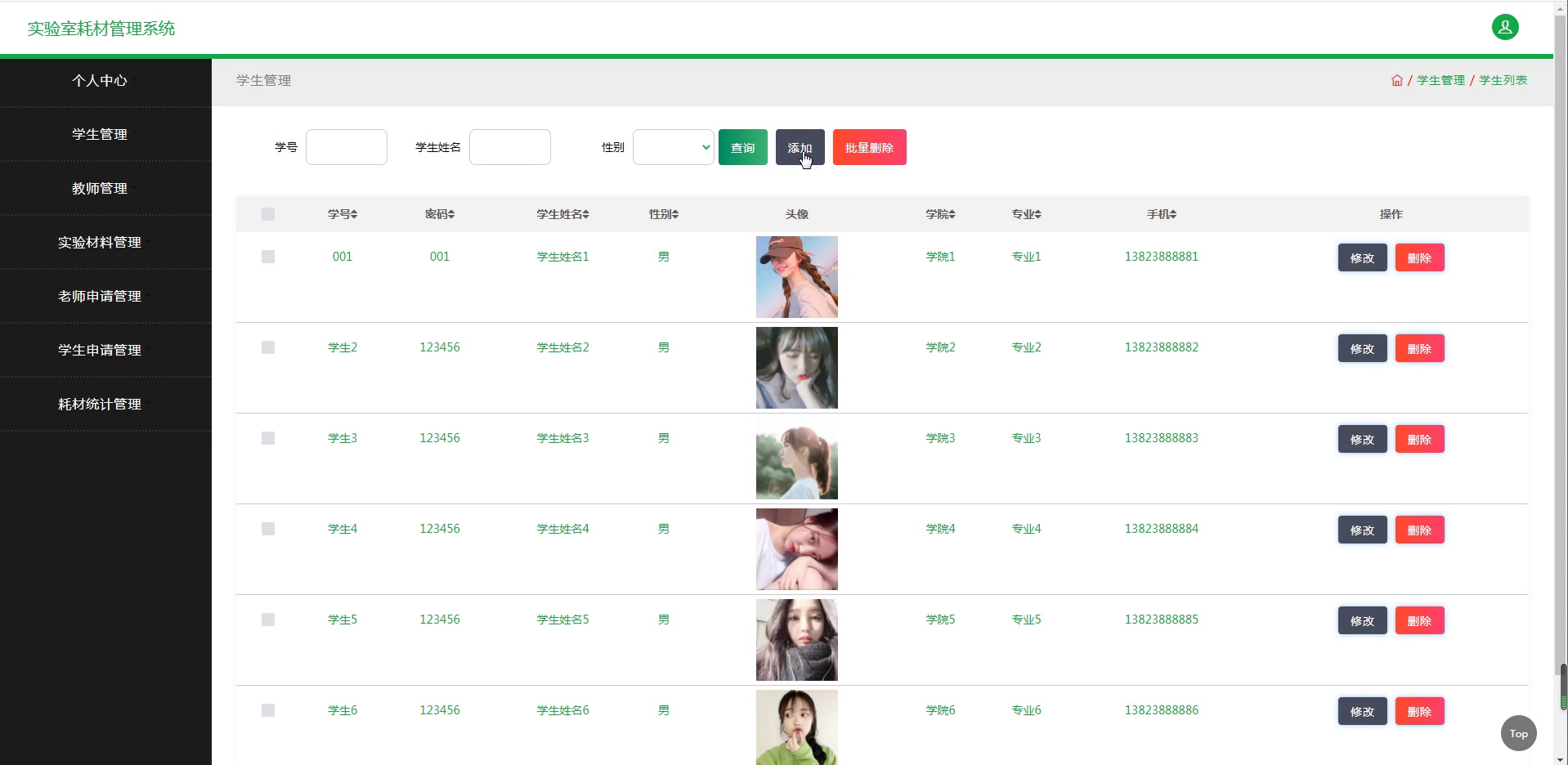Click the 学院3 cell
The image size is (1568, 765).
(x=941, y=438)
